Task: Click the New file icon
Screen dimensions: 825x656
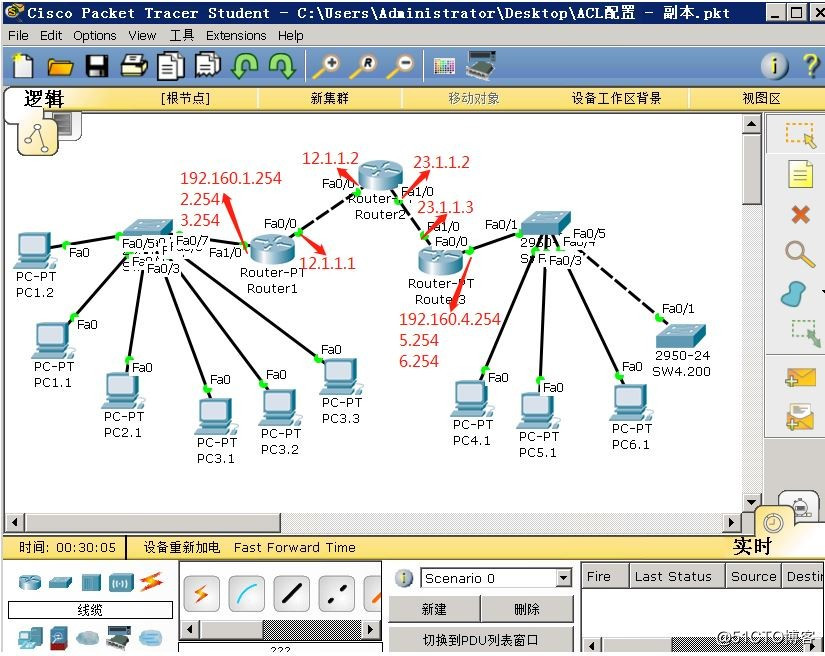Action: click(23, 66)
